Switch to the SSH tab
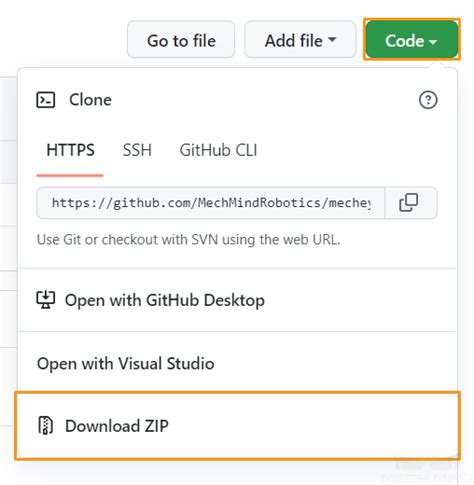Viewport: 474px width, 485px height. [x=137, y=150]
